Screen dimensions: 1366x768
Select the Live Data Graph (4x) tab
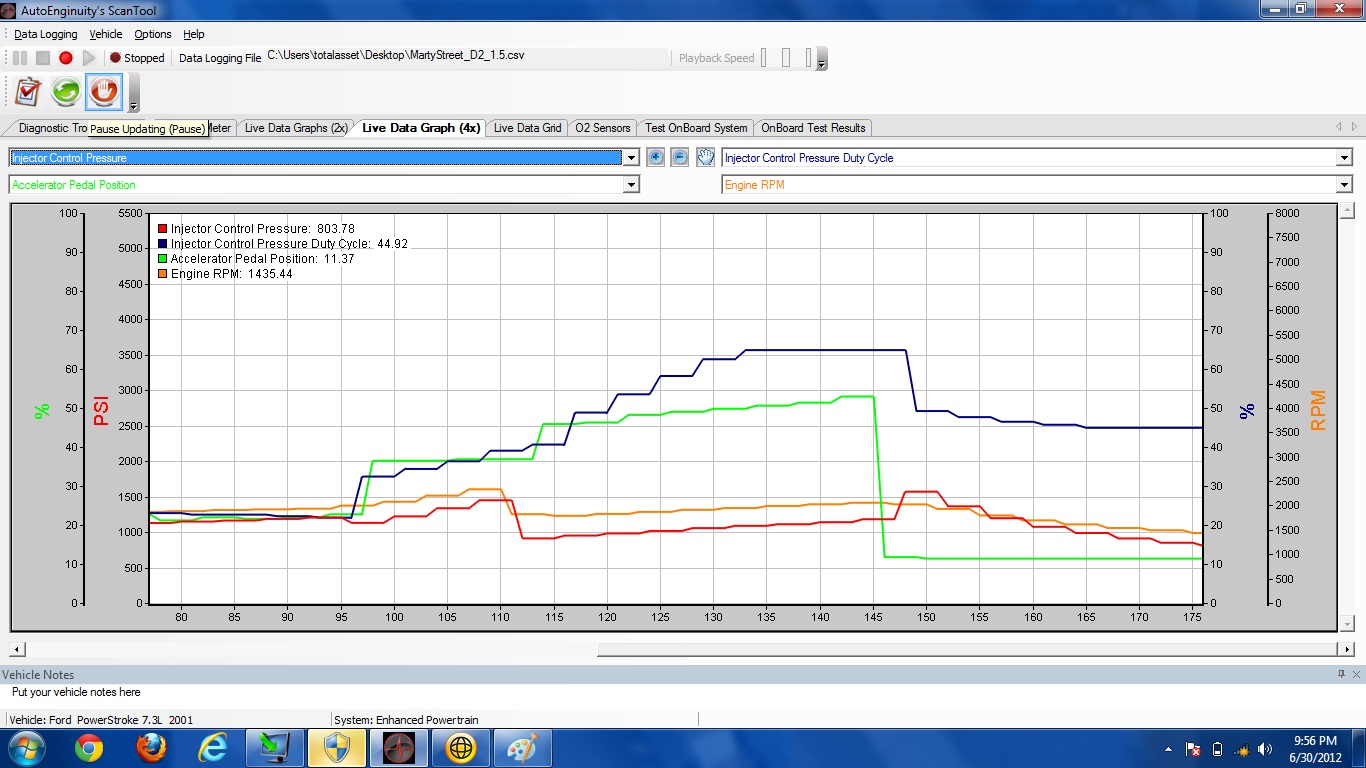[x=421, y=128]
